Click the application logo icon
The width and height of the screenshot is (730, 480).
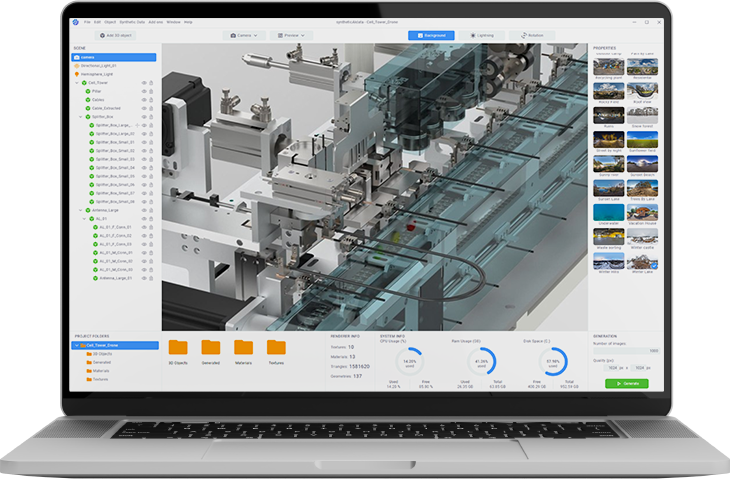coord(76,20)
